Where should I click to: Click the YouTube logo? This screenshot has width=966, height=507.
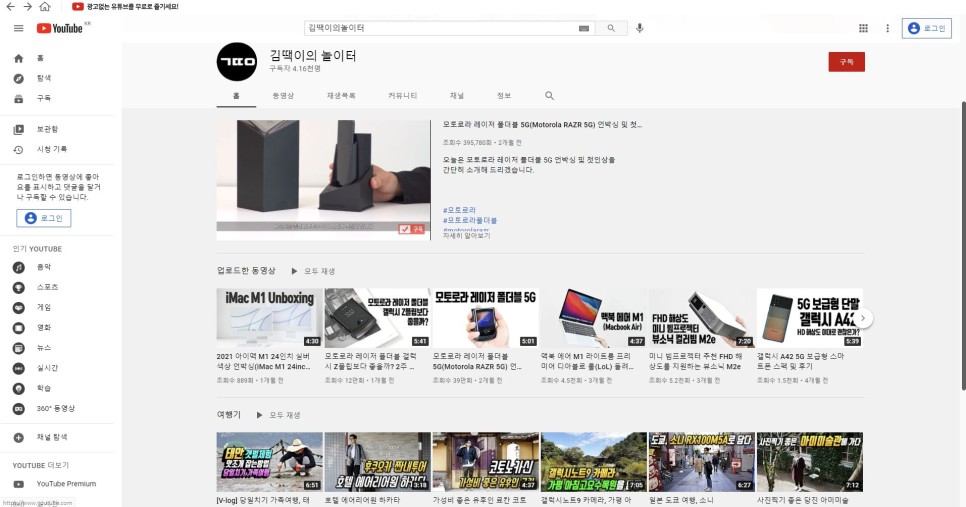pyautogui.click(x=60, y=28)
